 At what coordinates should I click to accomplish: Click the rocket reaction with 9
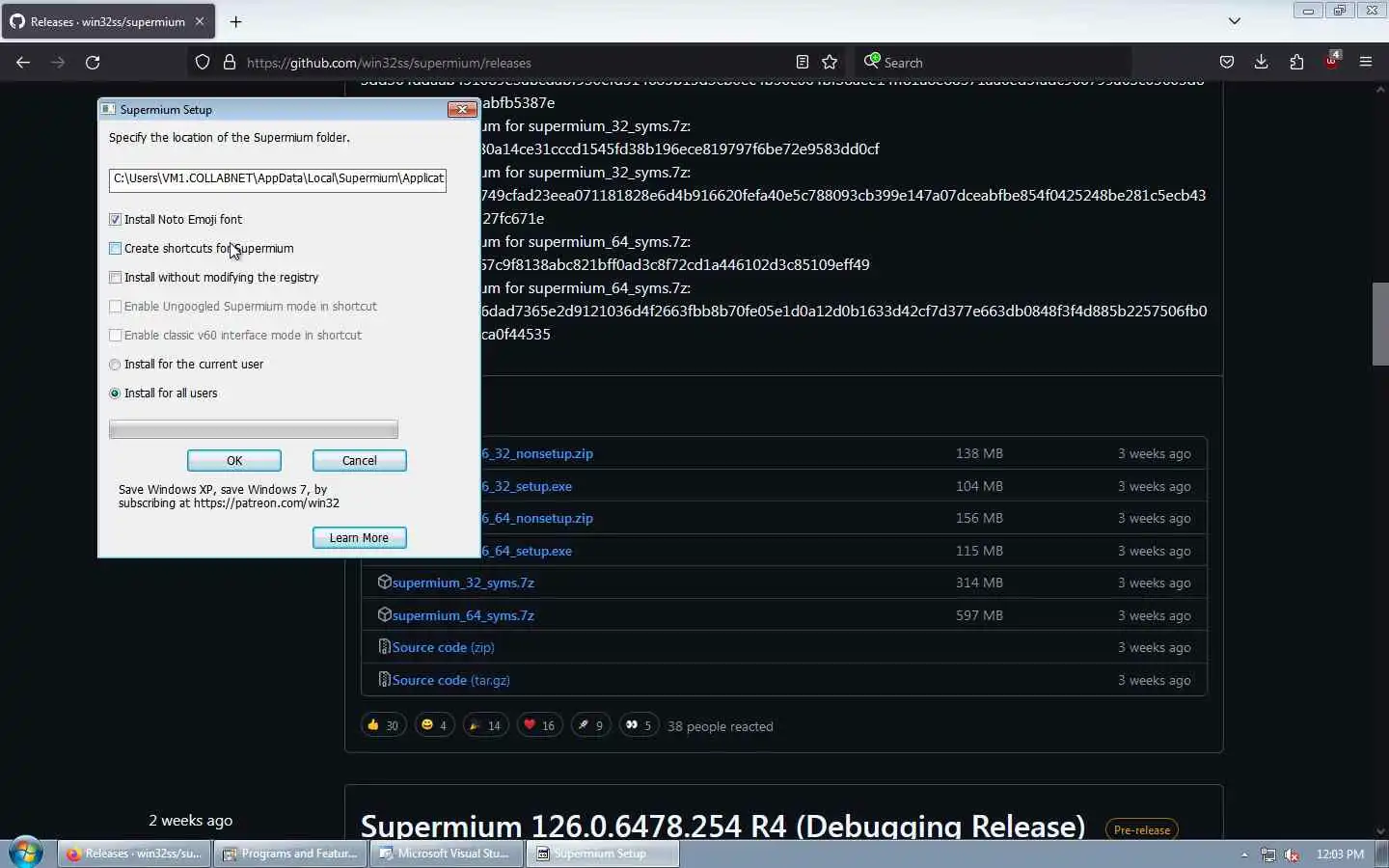point(591,725)
